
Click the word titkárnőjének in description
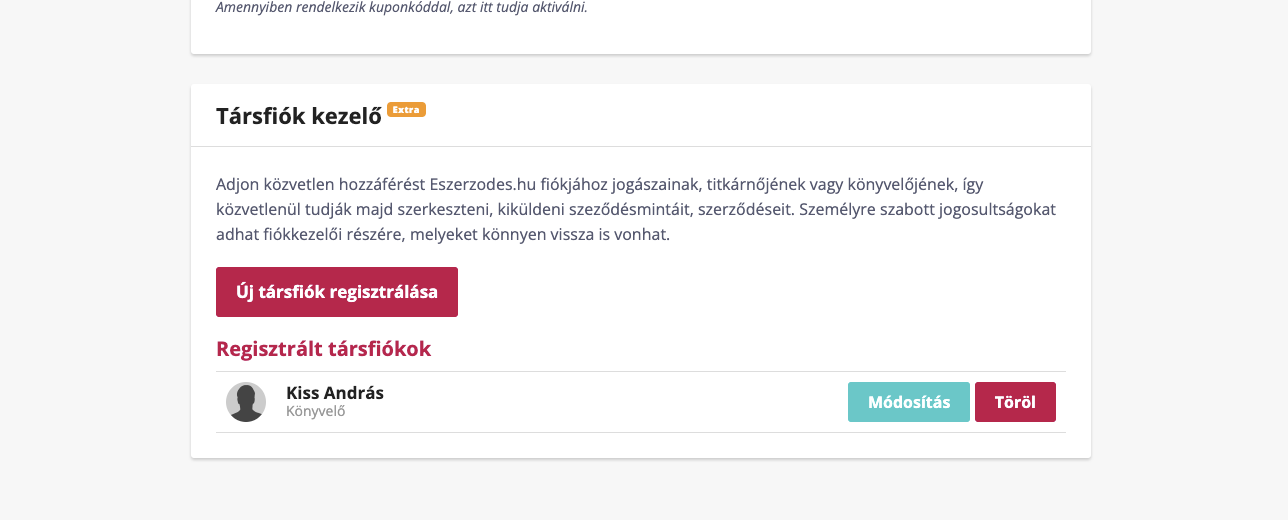click(x=756, y=184)
